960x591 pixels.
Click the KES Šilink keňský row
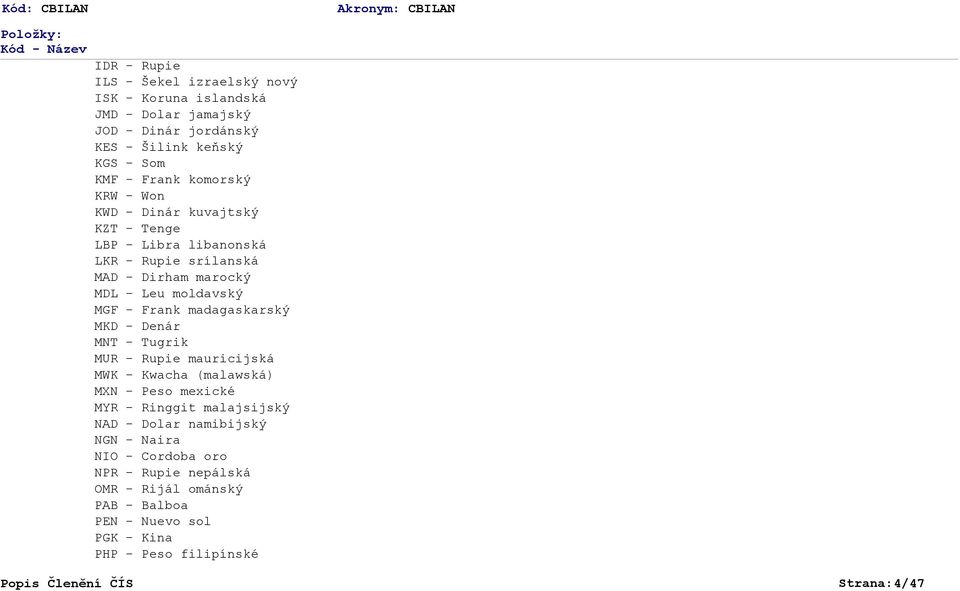point(168,147)
